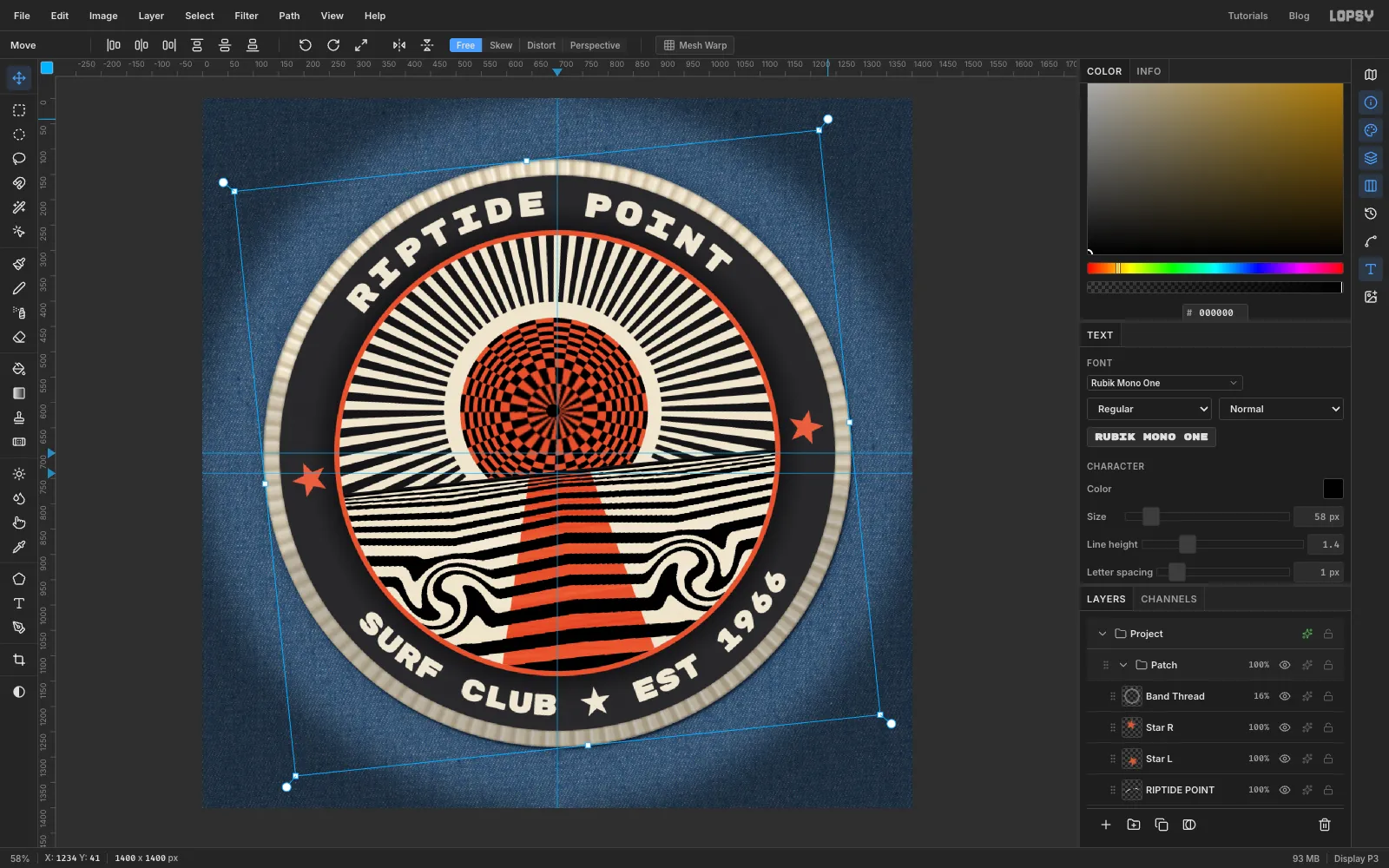The image size is (1389, 868).
Task: Open the layers icon in right sidebar
Action: click(1371, 158)
